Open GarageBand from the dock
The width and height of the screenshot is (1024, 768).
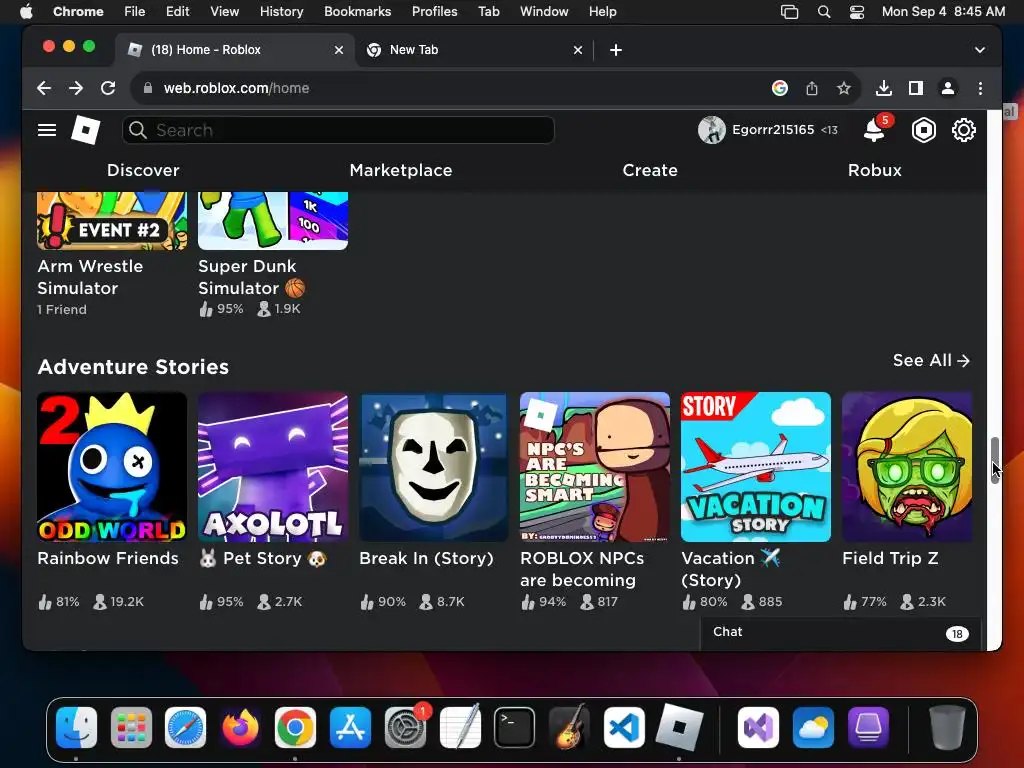pyautogui.click(x=569, y=728)
